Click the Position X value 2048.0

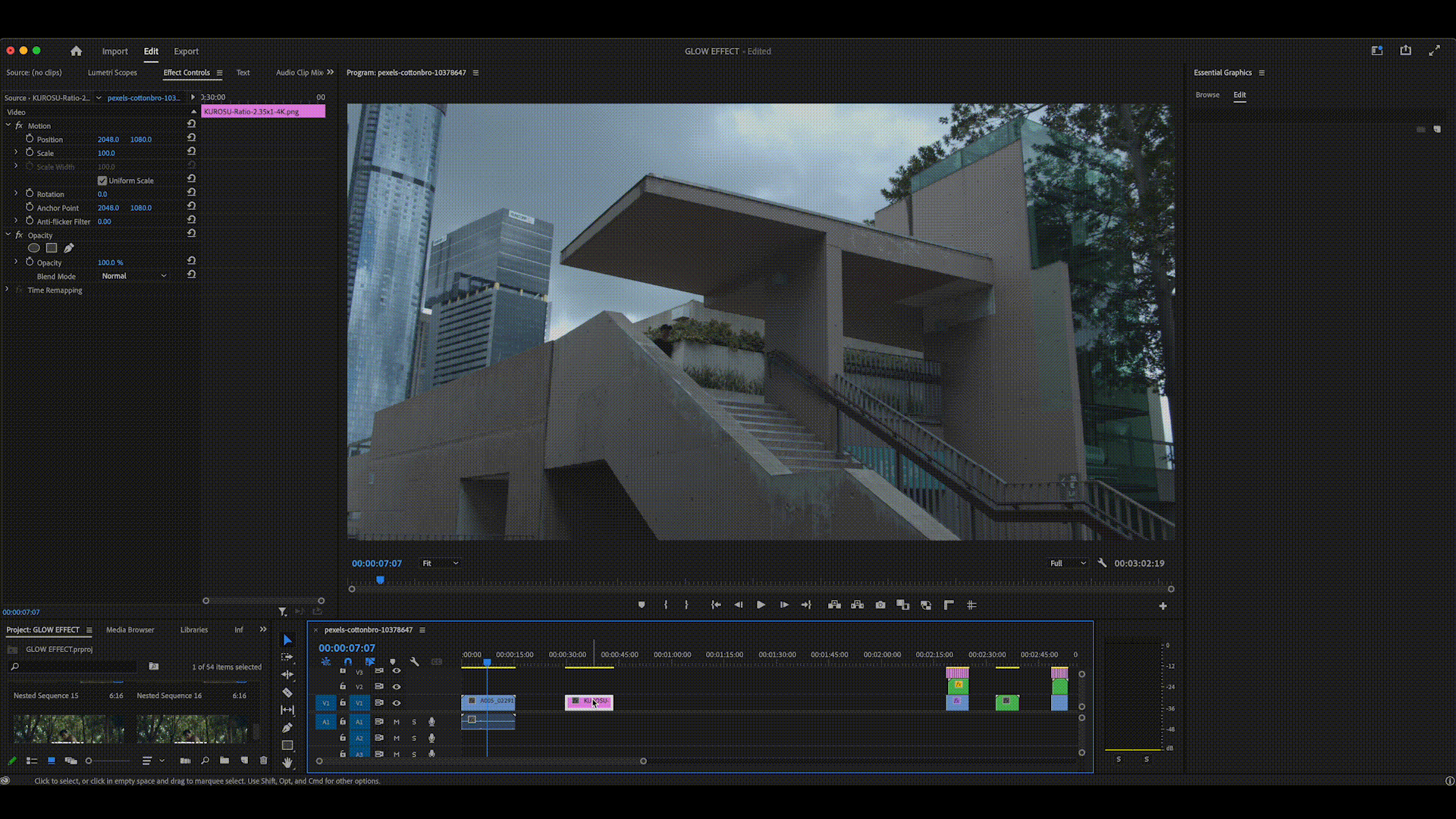(108, 140)
